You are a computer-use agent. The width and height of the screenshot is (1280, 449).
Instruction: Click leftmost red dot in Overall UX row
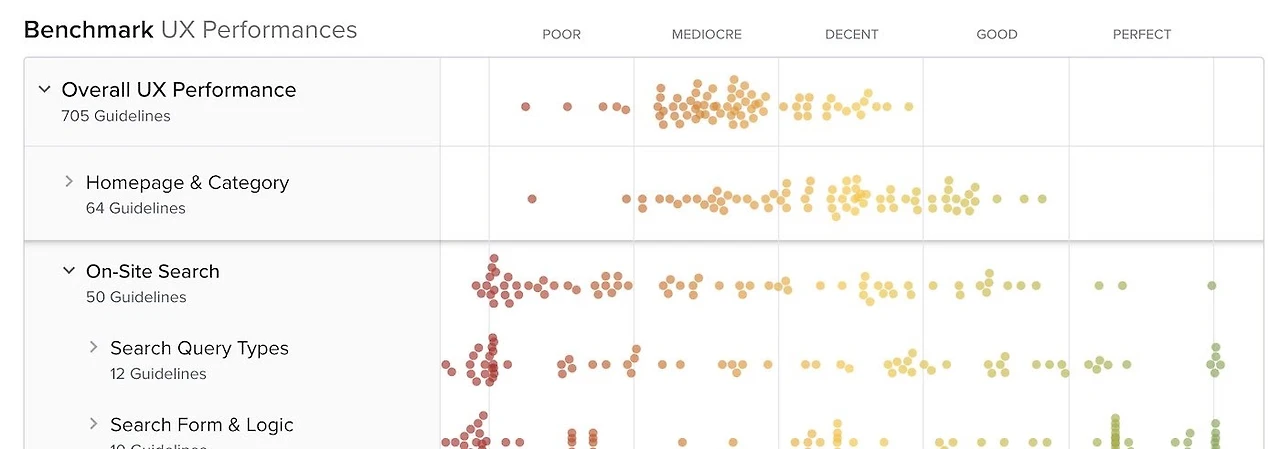526,106
